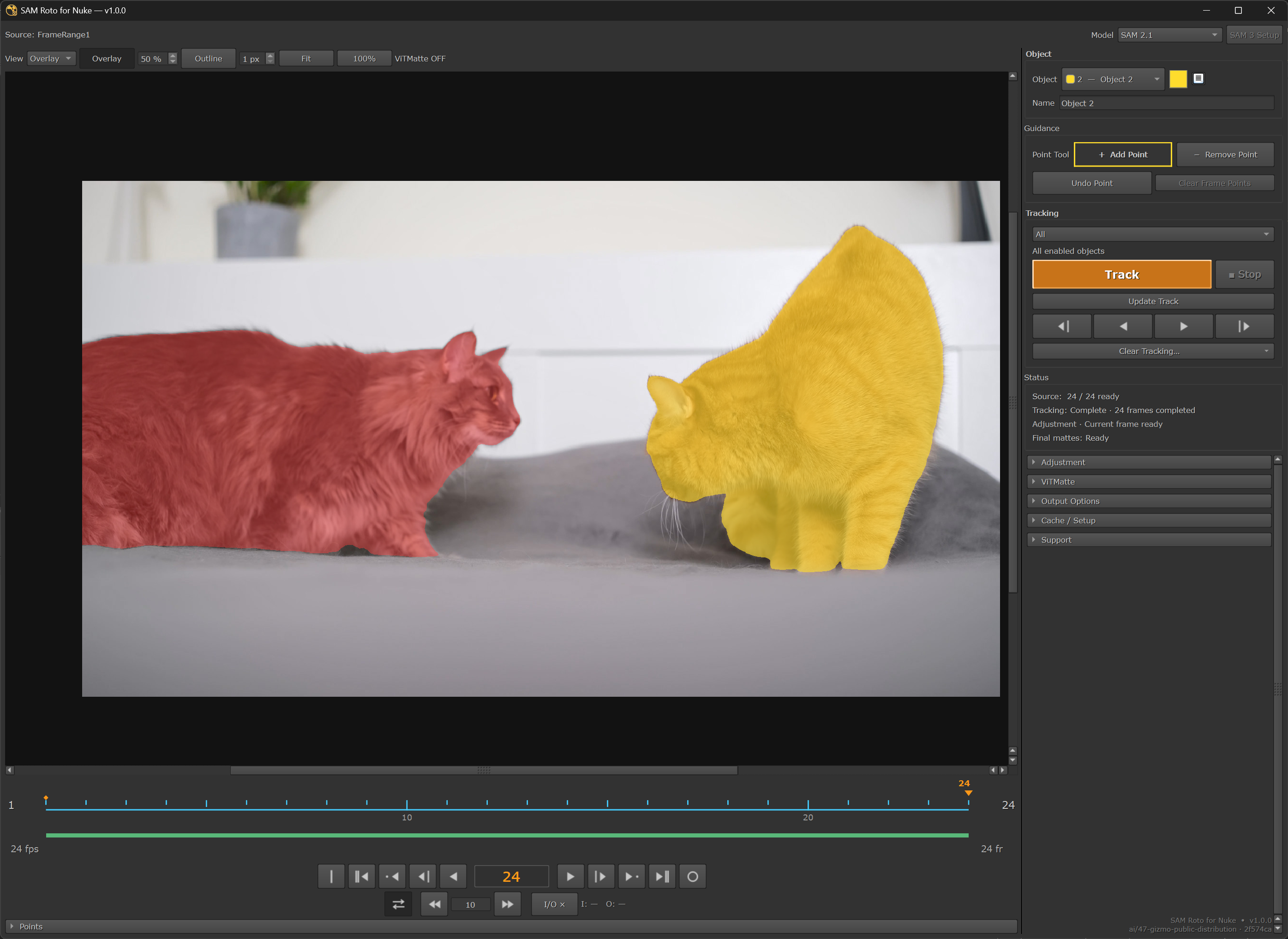Open the Object 2 selector dropdown

tap(1112, 79)
